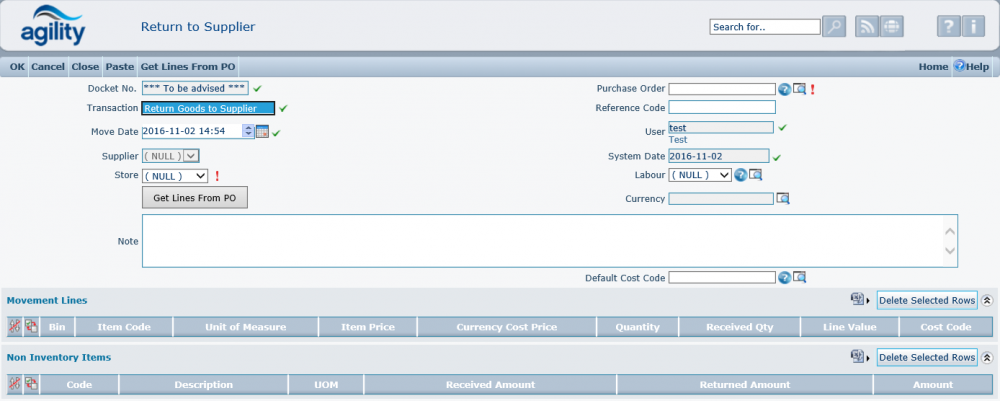Screen dimensions: 1000x401
Task: Open the Labour dropdown
Action: (x=699, y=175)
